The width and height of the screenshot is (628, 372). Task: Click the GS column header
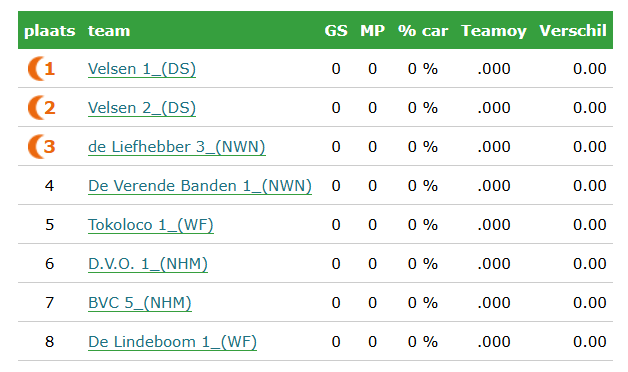point(336,31)
